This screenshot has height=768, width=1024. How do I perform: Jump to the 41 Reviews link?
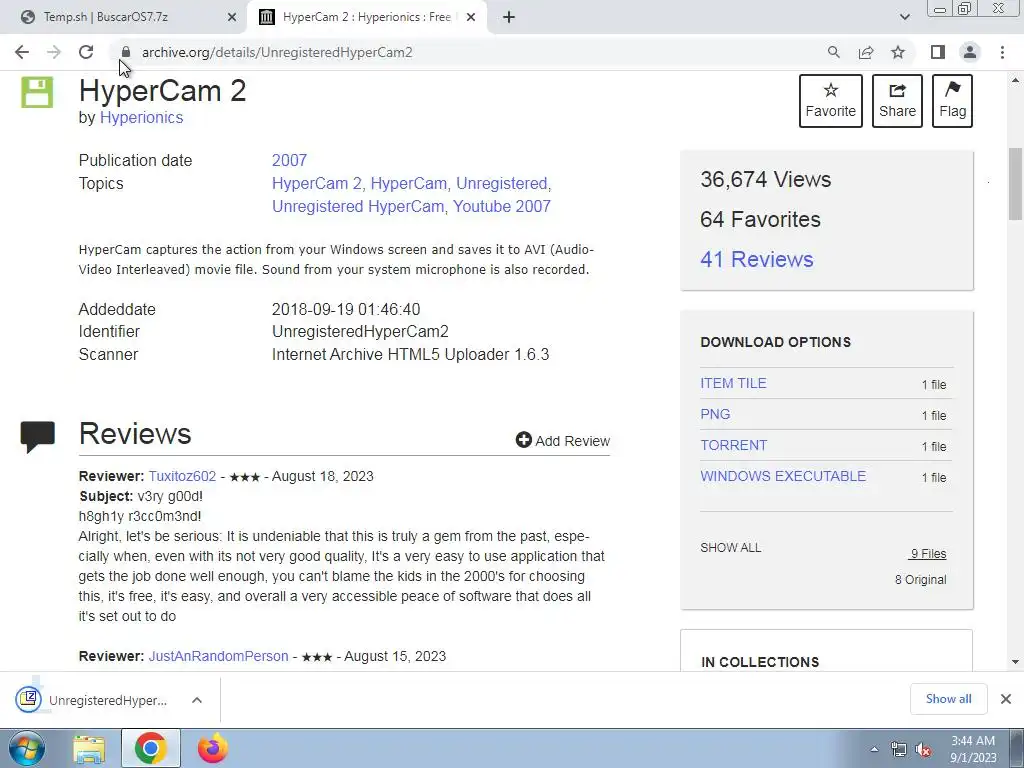[756, 259]
